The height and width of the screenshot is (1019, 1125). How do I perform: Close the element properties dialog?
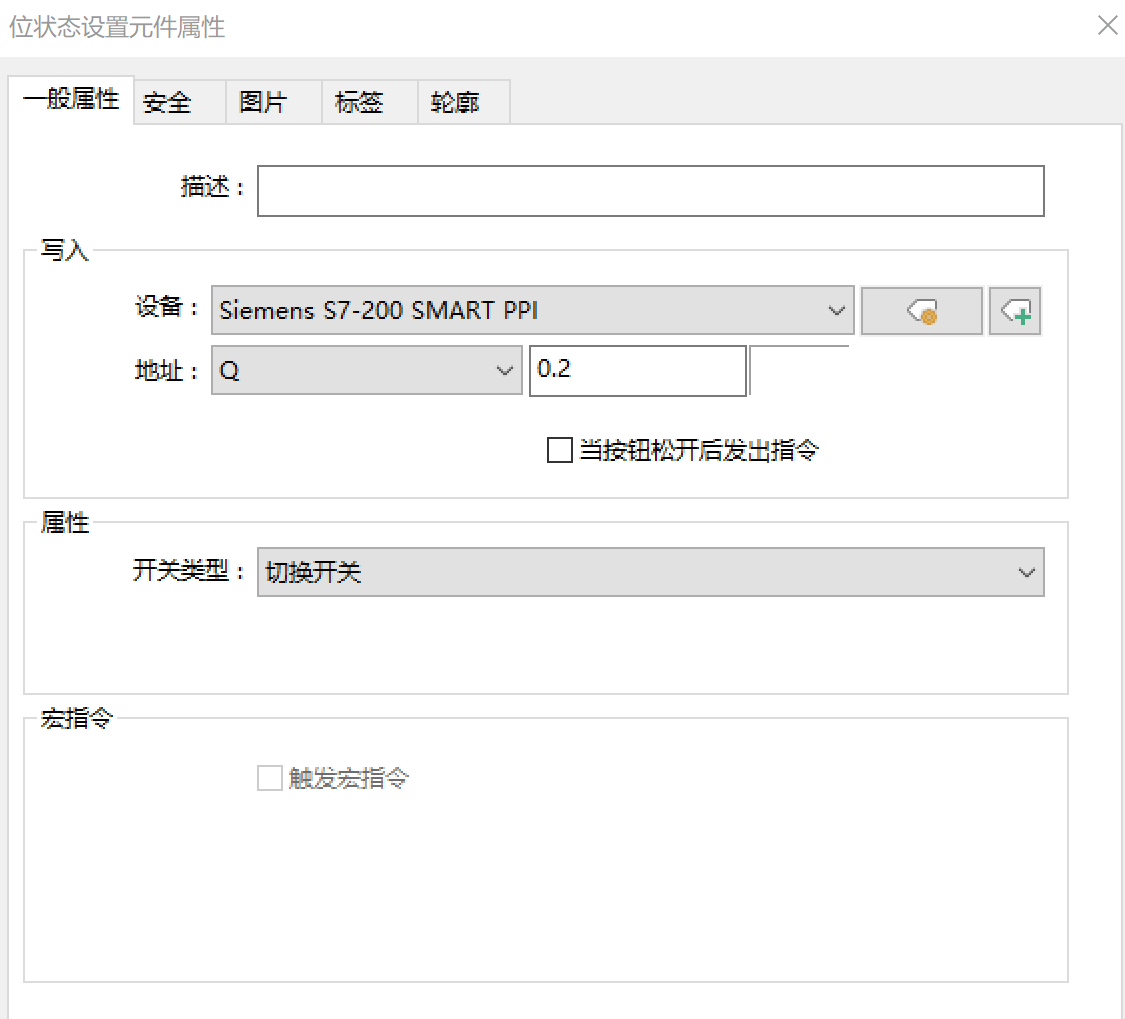[x=1107, y=25]
